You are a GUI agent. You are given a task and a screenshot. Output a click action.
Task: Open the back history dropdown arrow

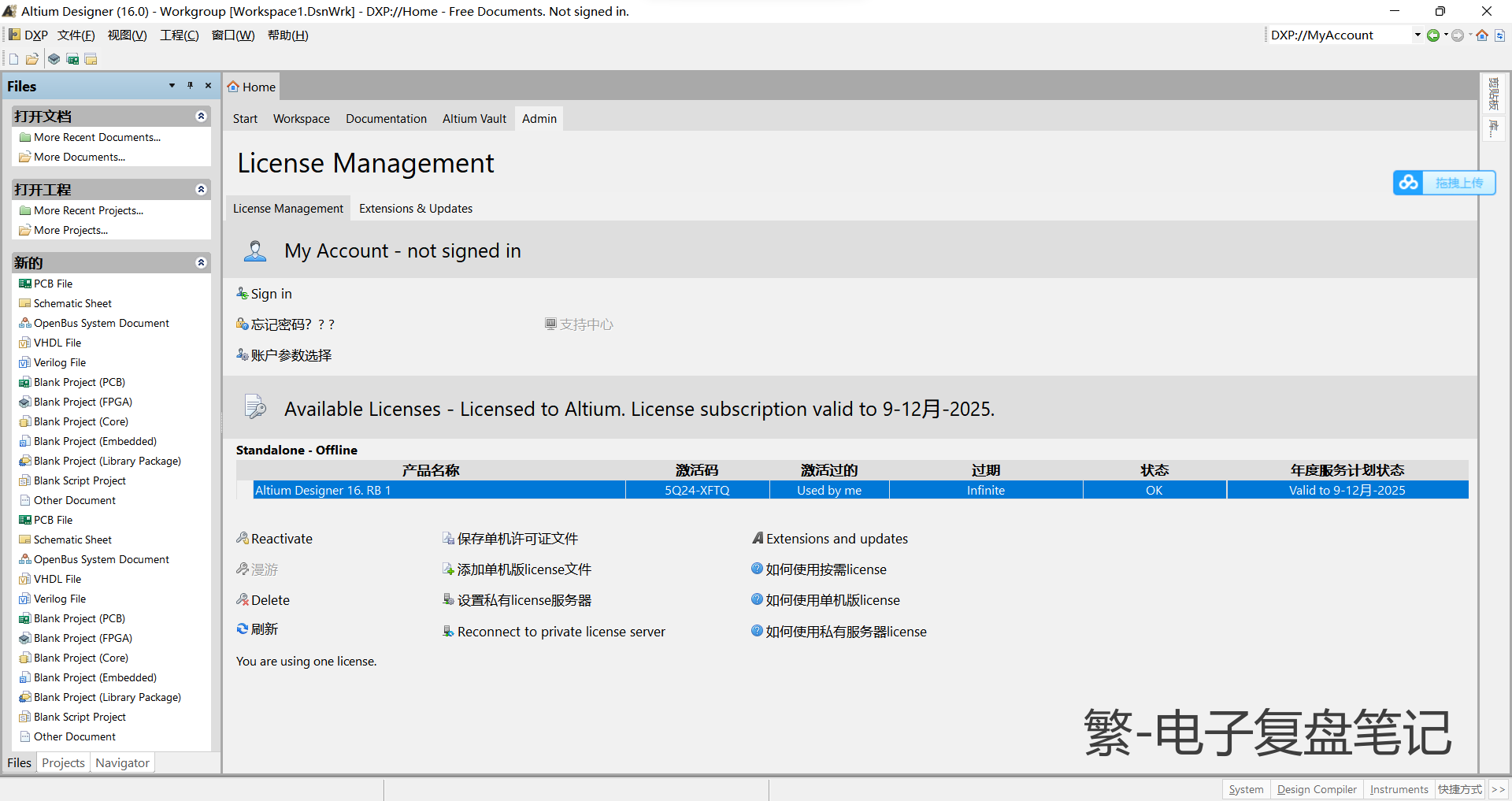1446,35
